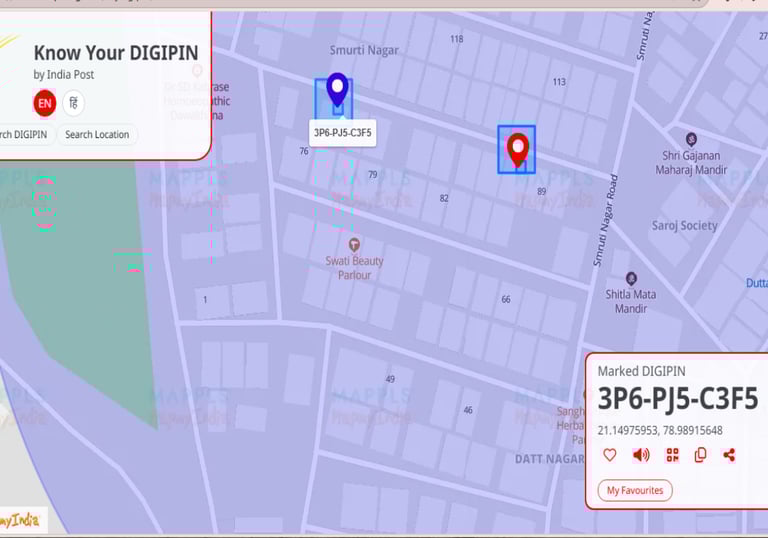Click house number 113 on the map
This screenshot has width=768, height=538.
pos(559,82)
